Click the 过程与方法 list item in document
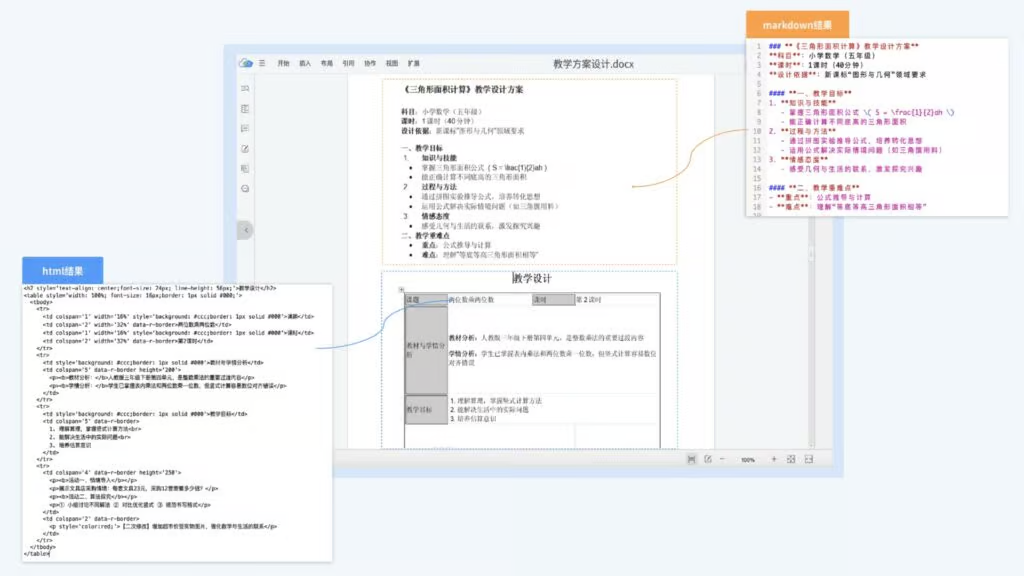 coord(439,187)
